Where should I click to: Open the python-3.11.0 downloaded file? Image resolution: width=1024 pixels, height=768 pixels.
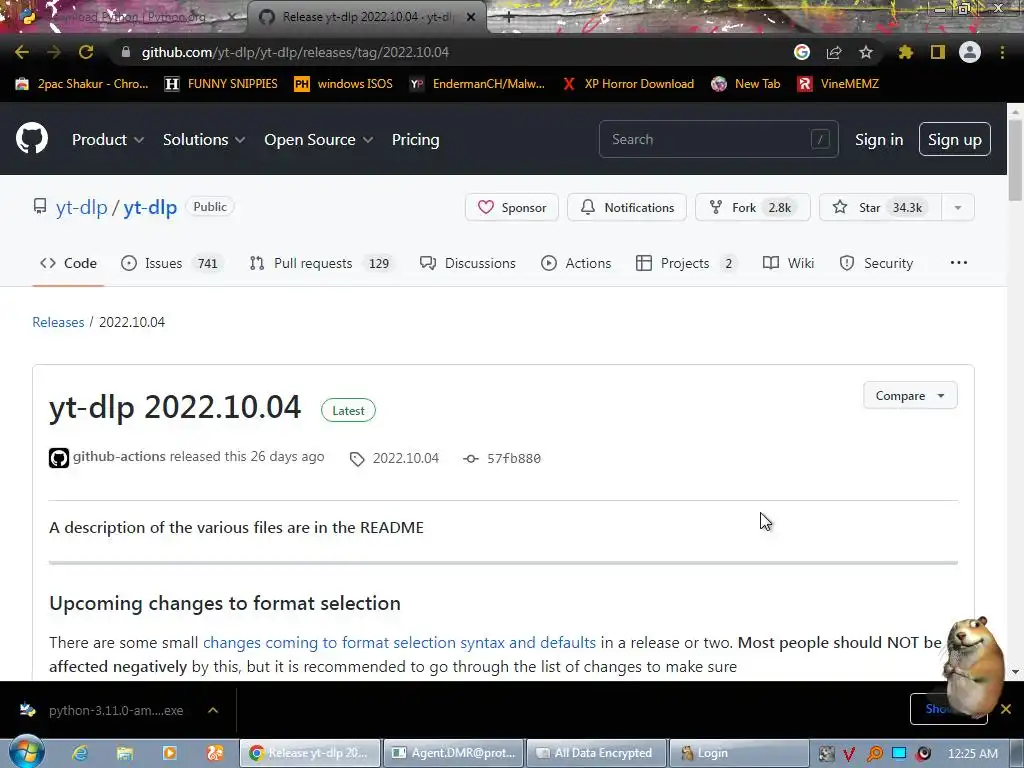pyautogui.click(x=104, y=710)
